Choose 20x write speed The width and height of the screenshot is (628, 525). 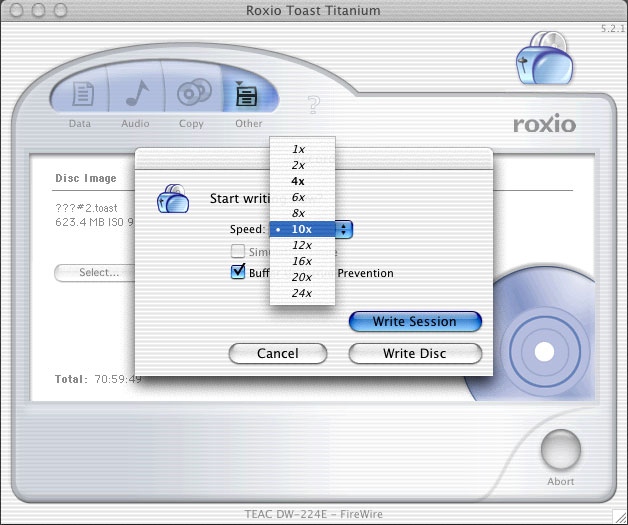click(x=302, y=277)
